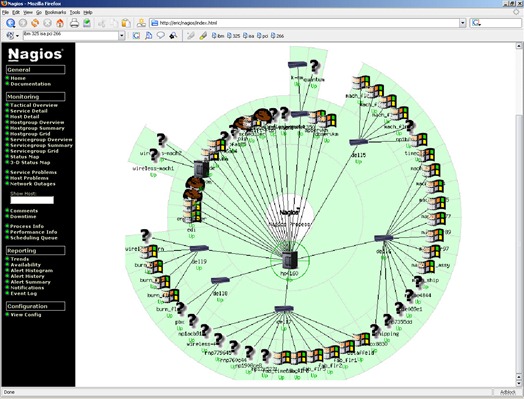Click the search site icon in Google toolbar
Viewport: 524px width, 399px height.
(x=148, y=35)
